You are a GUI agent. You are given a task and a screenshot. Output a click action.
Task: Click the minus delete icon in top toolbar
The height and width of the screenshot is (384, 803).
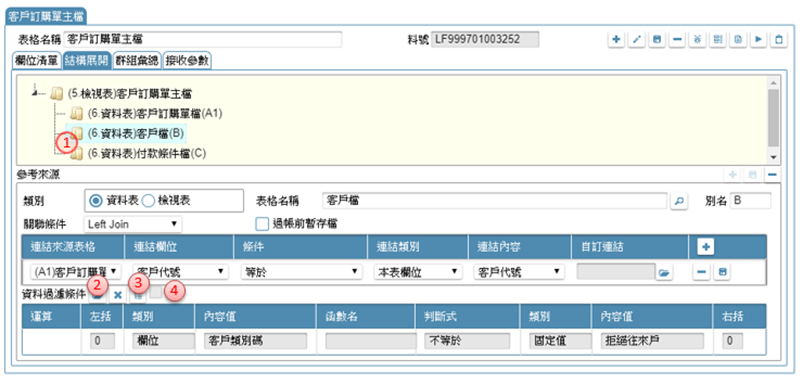[677, 40]
